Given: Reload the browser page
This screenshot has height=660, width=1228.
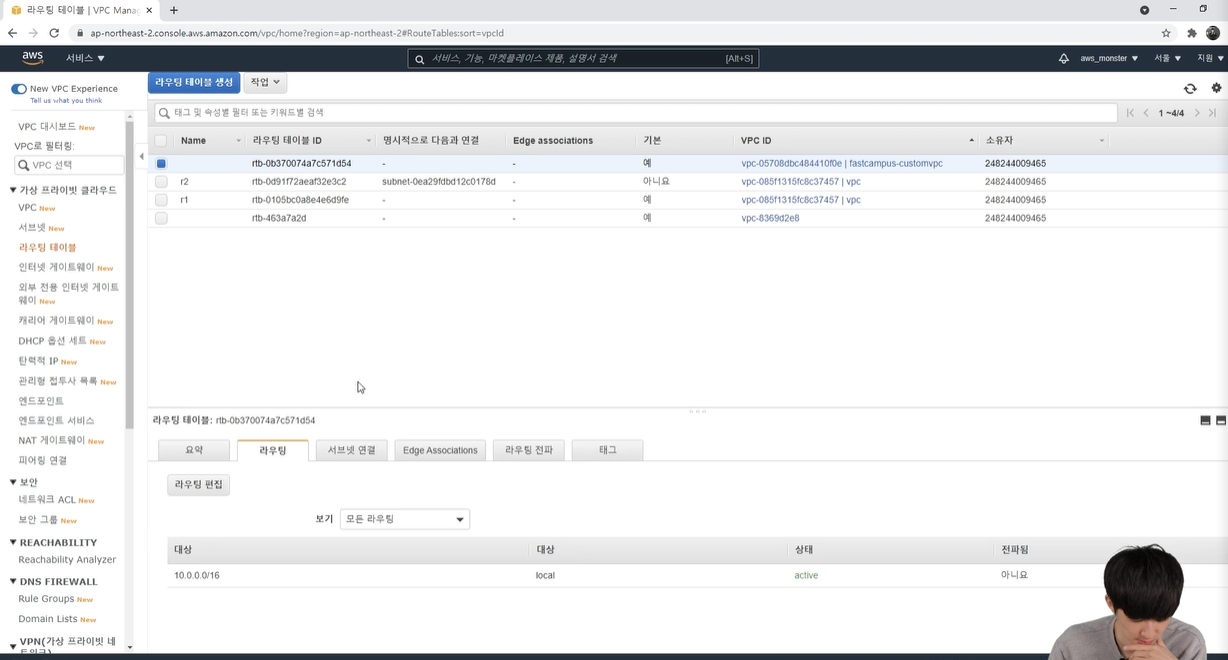Looking at the screenshot, I should 54,33.
